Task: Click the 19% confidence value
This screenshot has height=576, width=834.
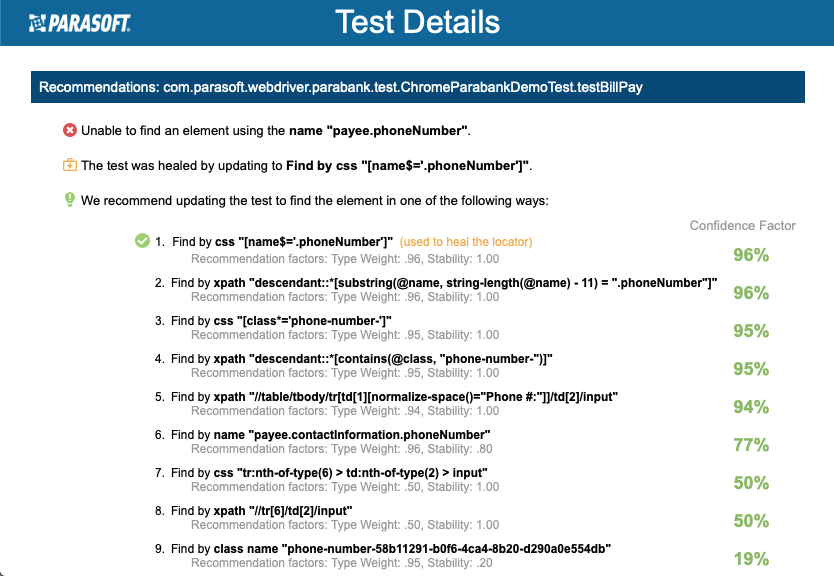Action: coord(751,559)
